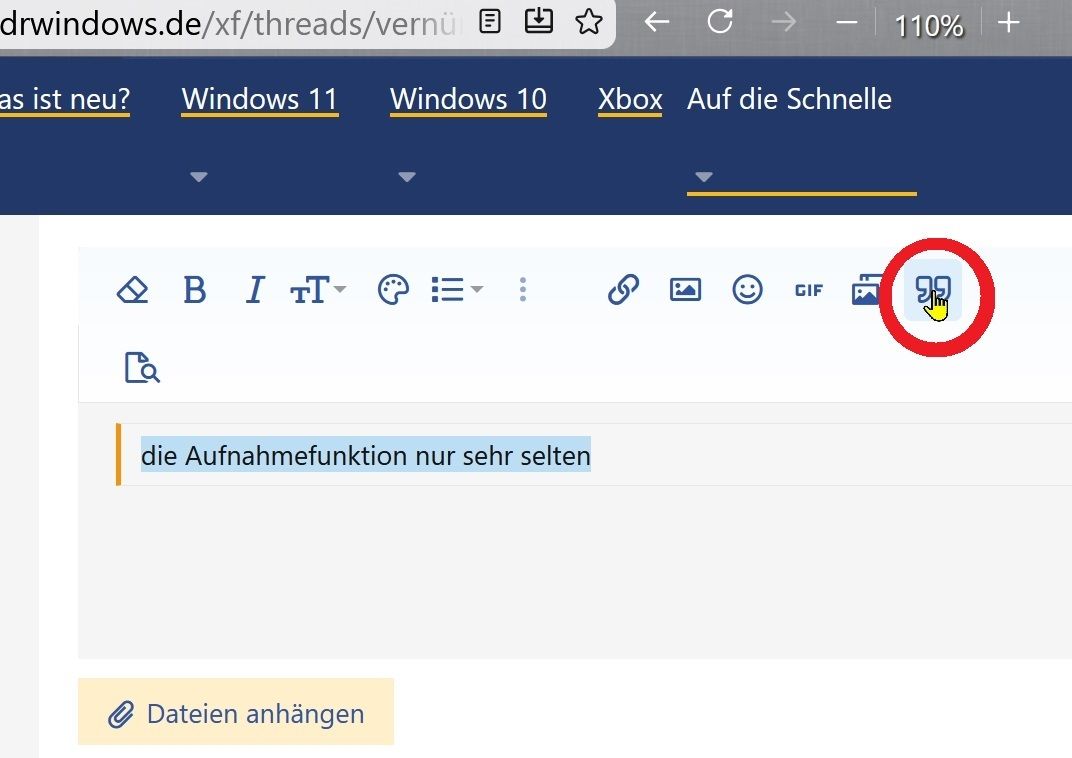Insert a link with the chain icon
Viewport: 1072px width, 758px height.
tap(623, 291)
